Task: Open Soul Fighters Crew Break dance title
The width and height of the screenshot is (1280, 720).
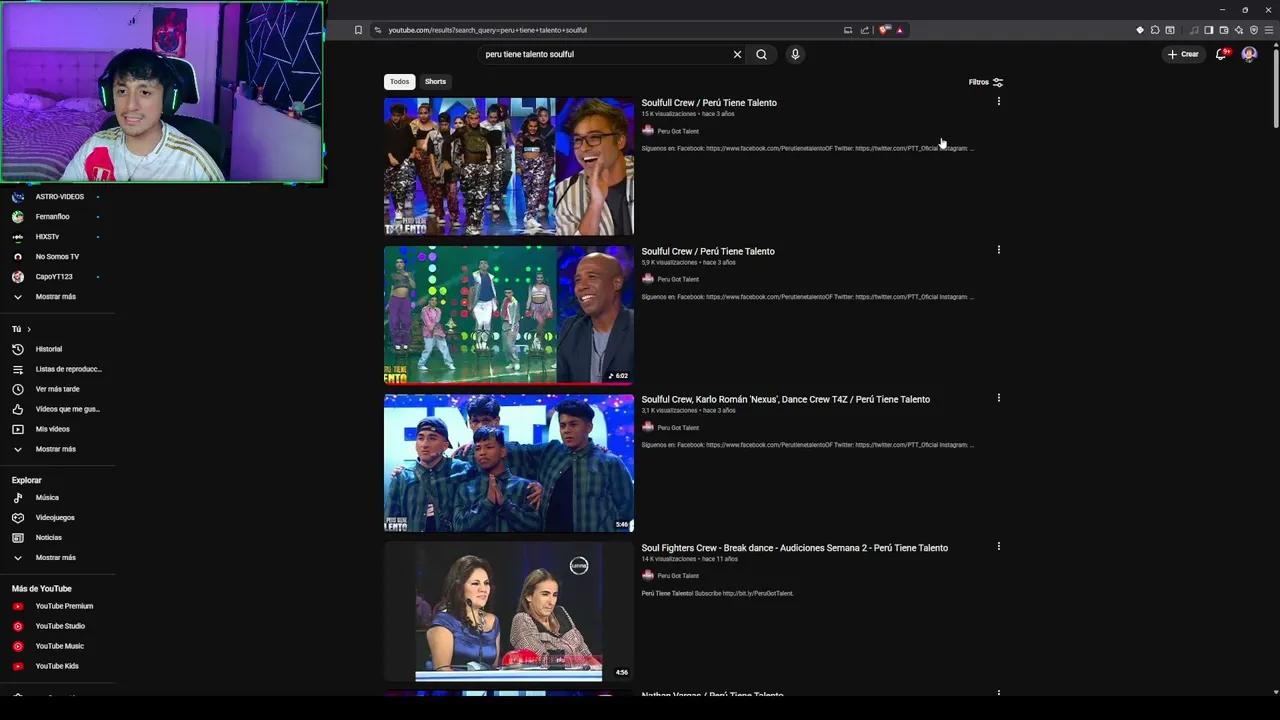Action: [794, 548]
